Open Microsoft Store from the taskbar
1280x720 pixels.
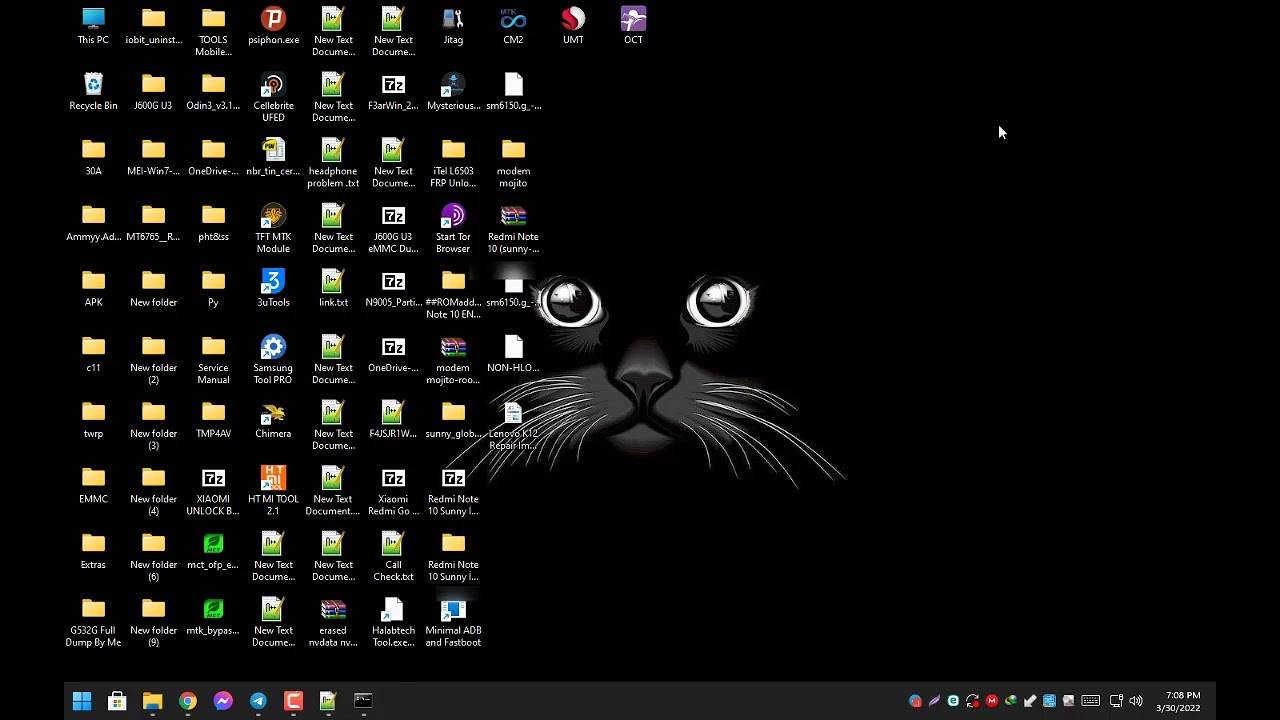[x=117, y=701]
